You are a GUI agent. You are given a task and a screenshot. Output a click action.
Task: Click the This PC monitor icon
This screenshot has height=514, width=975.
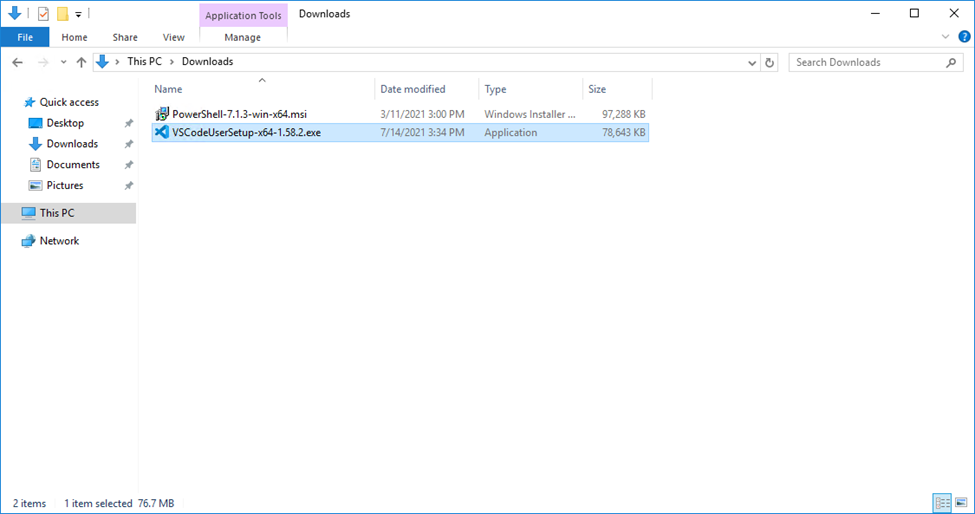[28, 213]
